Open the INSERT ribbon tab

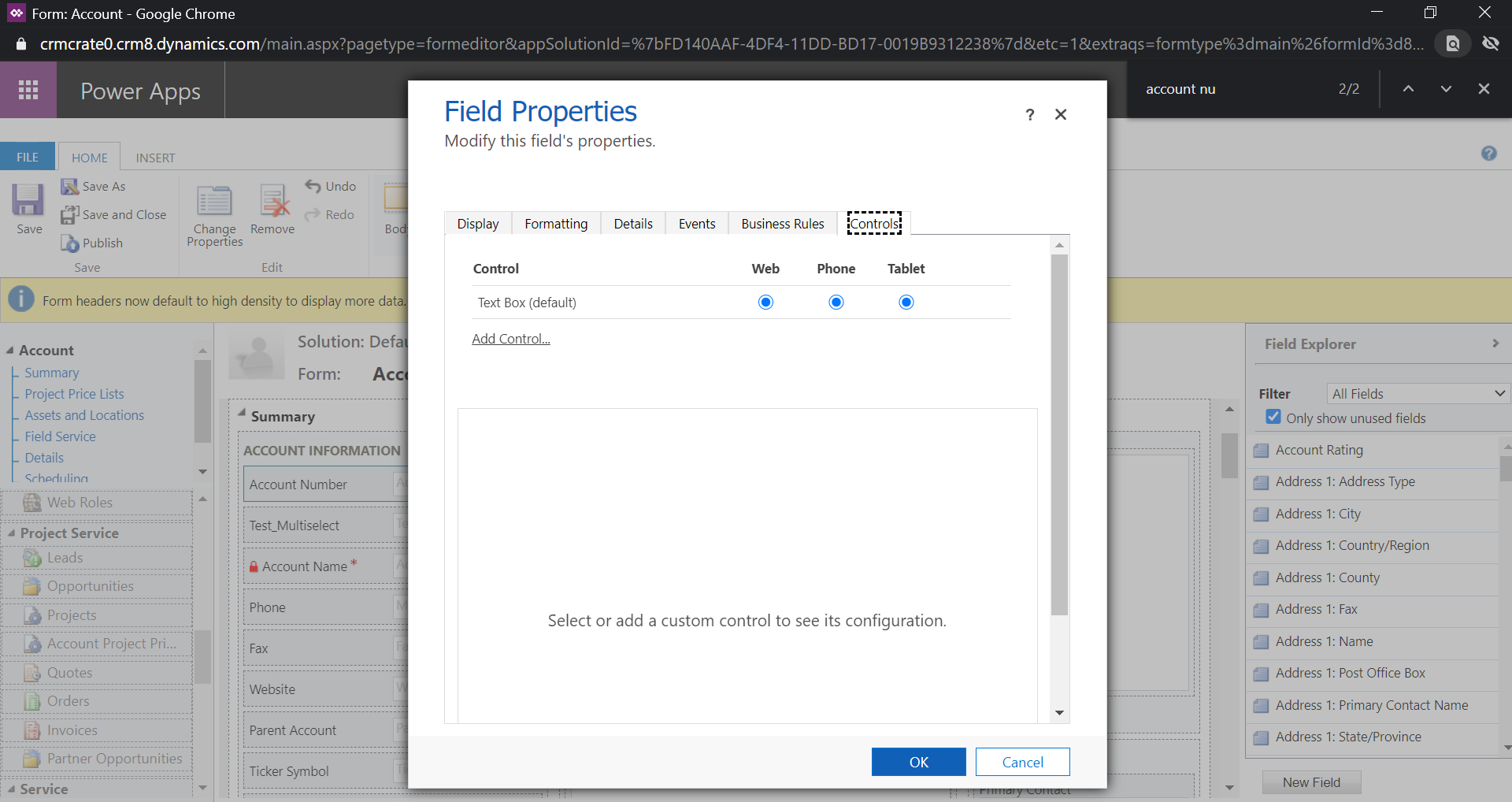154,158
